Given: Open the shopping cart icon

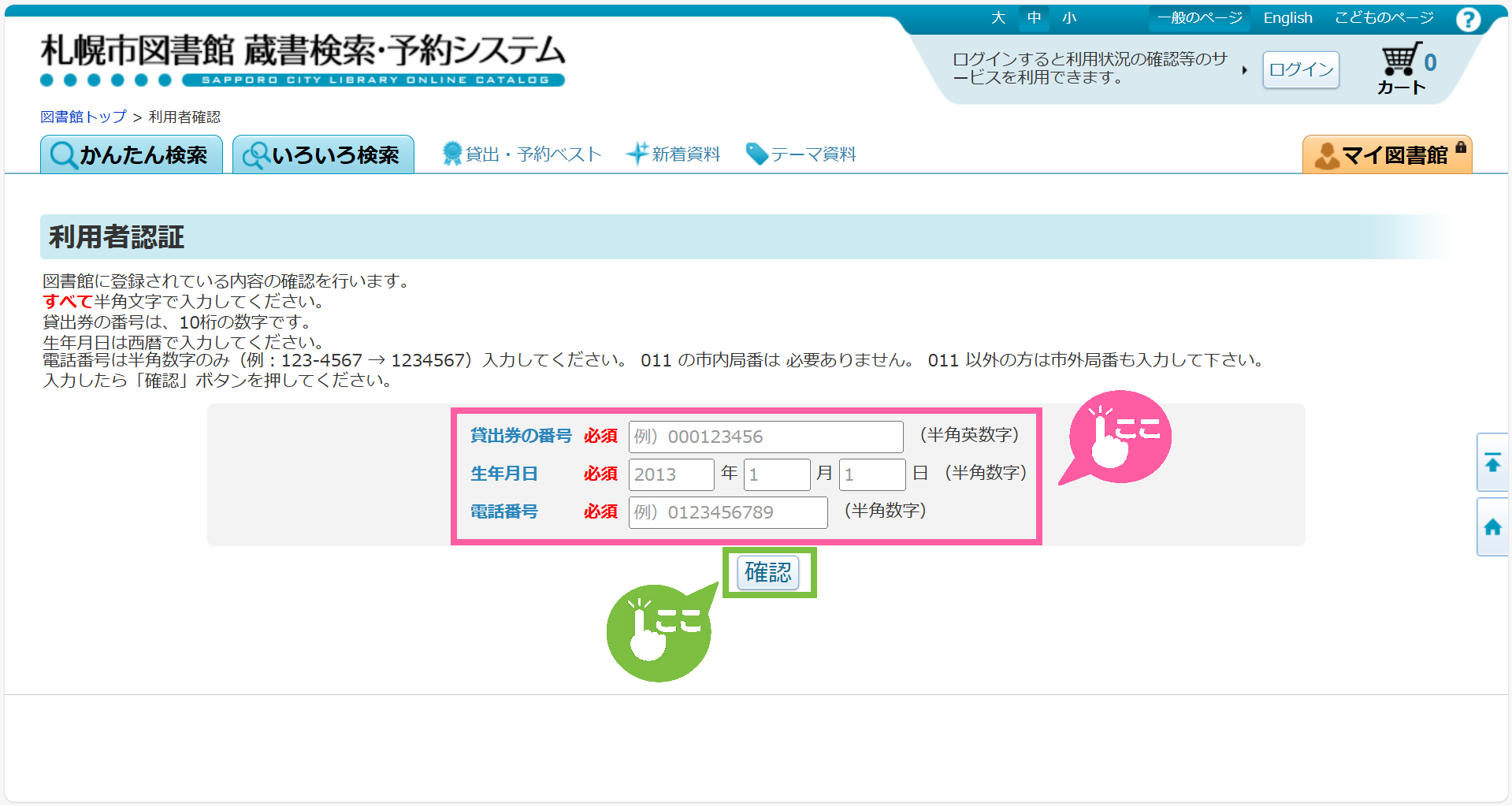Looking at the screenshot, I should (1402, 61).
